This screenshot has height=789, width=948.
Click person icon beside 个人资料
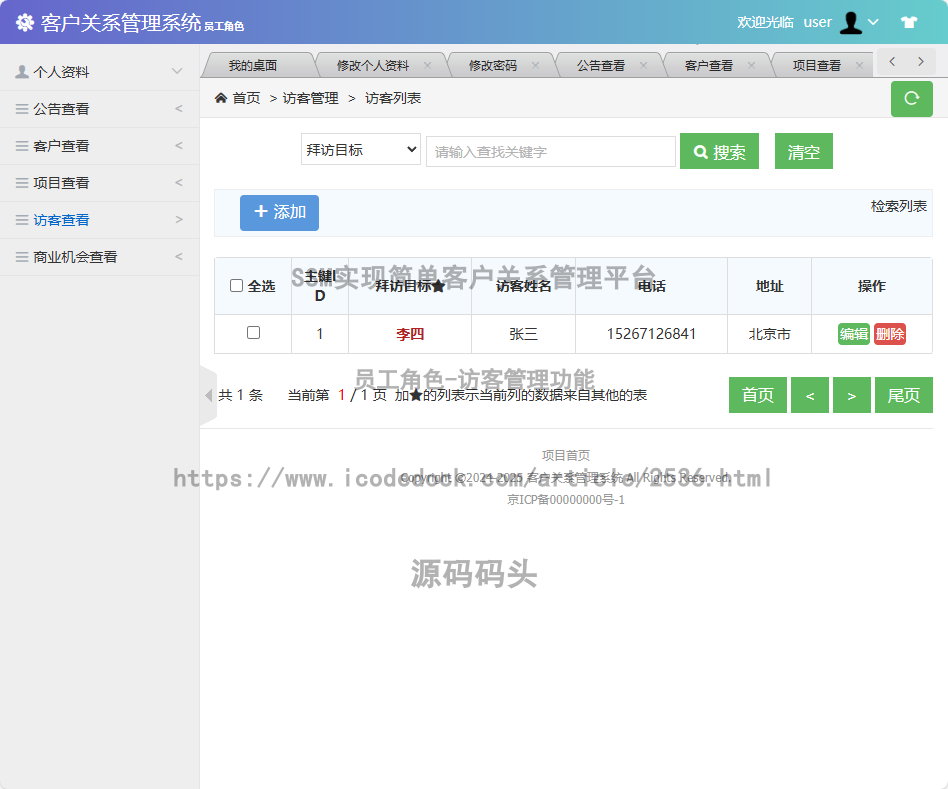pos(22,71)
